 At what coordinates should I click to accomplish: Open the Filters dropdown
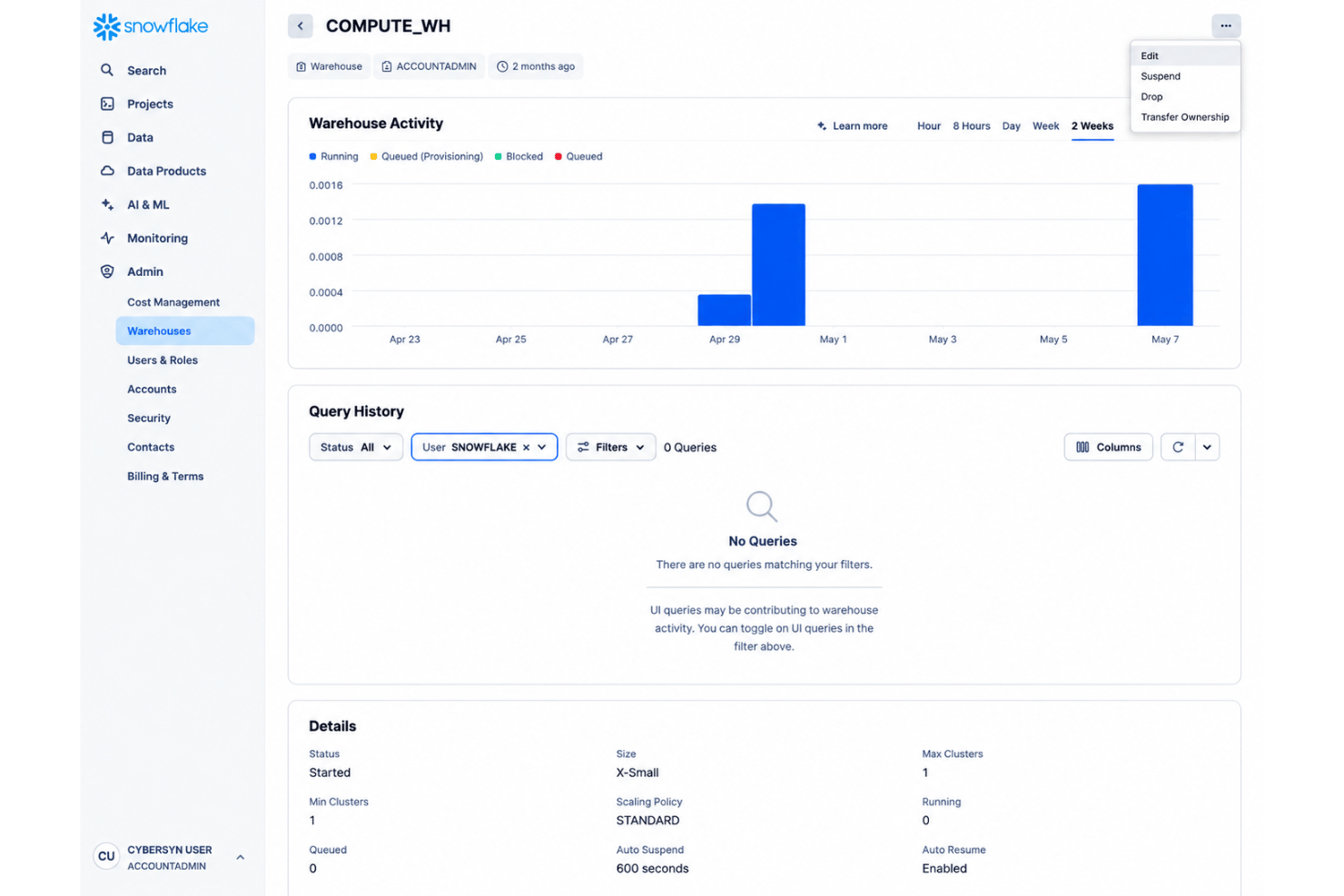(610, 447)
